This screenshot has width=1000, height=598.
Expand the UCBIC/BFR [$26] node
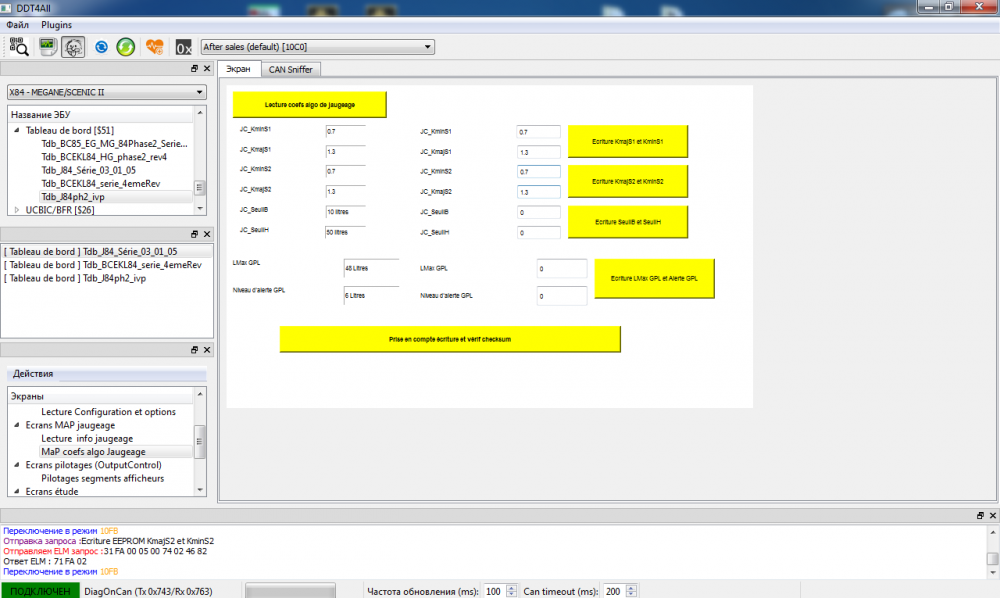[x=17, y=210]
